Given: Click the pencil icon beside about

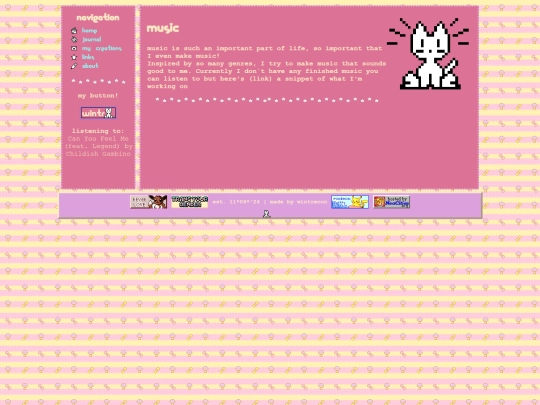Looking at the screenshot, I should (74, 66).
